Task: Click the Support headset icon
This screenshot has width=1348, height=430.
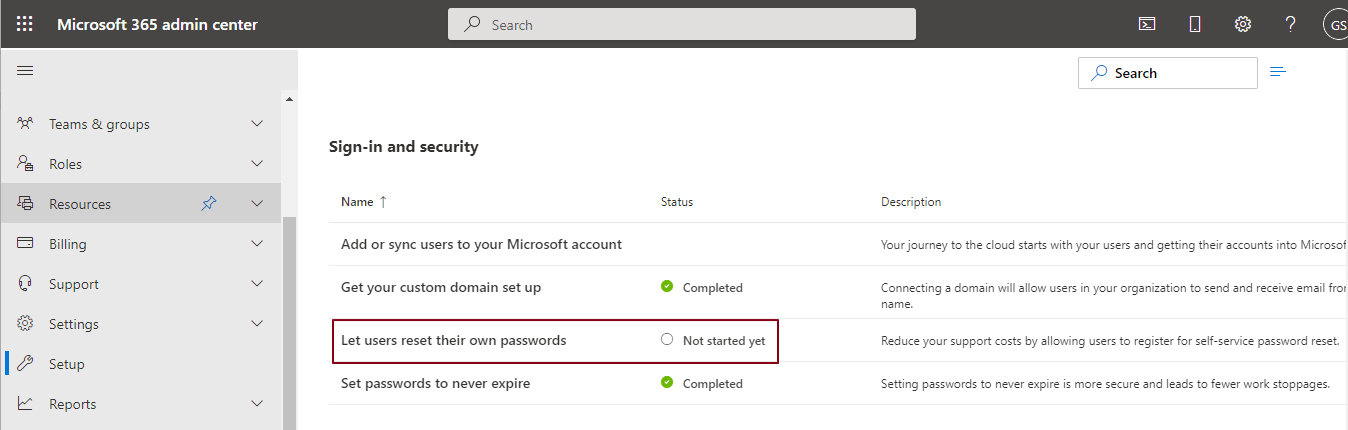Action: point(26,284)
